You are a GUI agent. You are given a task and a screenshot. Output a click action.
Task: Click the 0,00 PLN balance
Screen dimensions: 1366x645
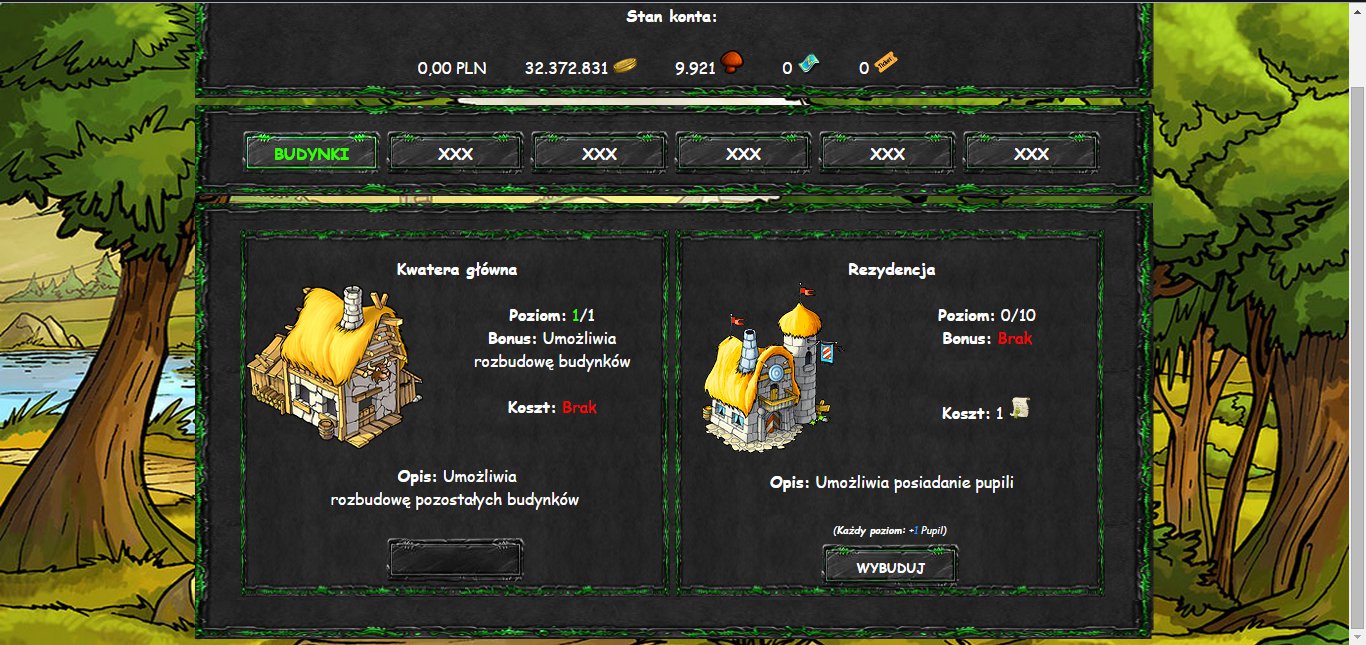tap(452, 68)
